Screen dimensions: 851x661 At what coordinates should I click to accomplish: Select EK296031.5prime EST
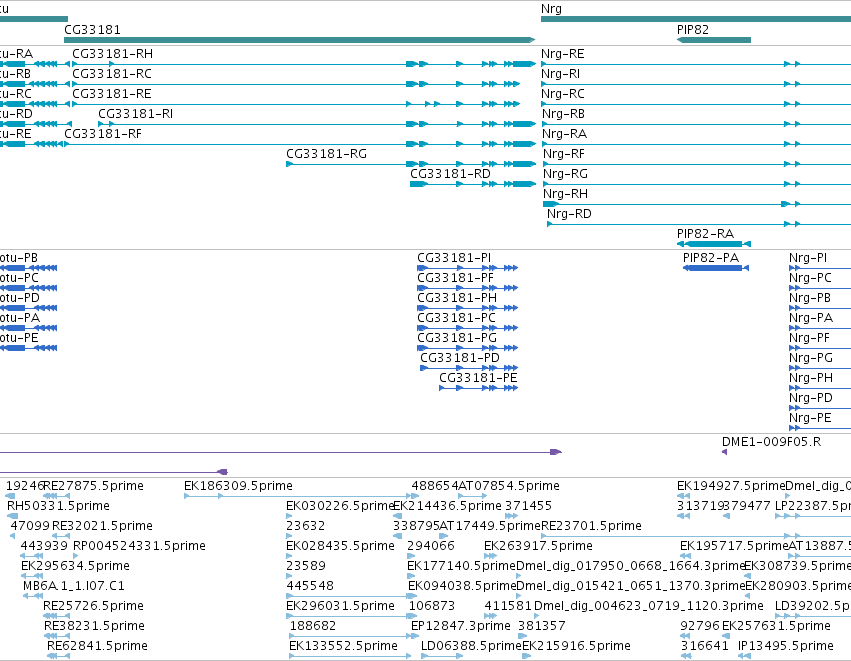click(x=351, y=616)
